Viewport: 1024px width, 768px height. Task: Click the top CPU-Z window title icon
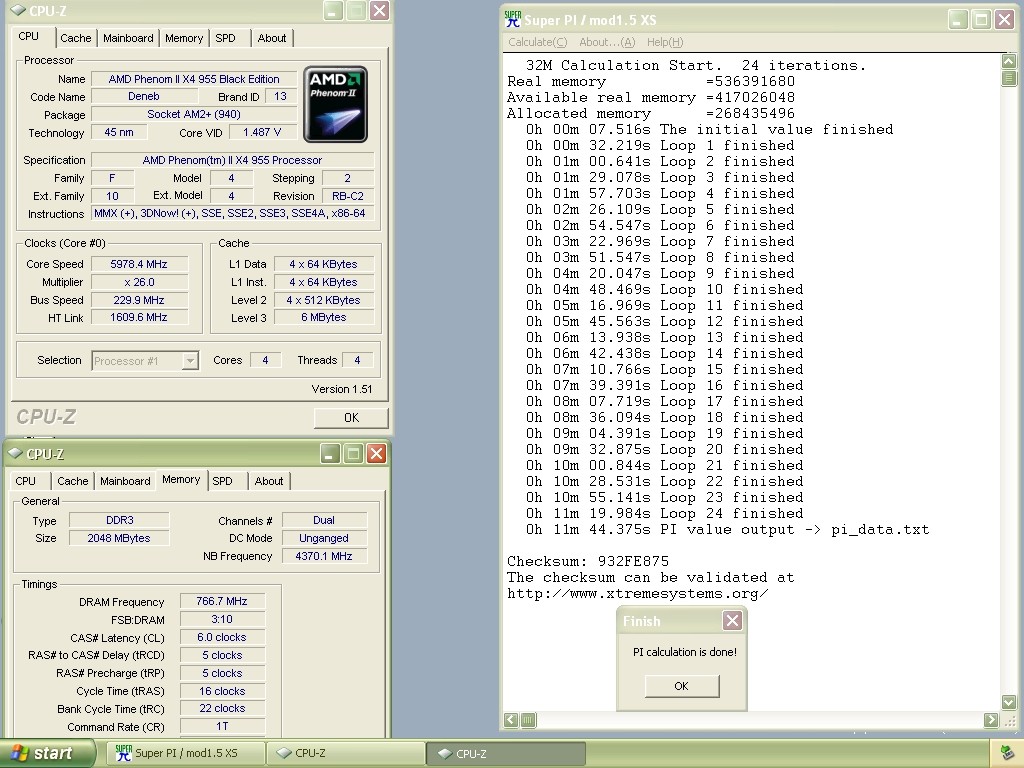click(18, 10)
